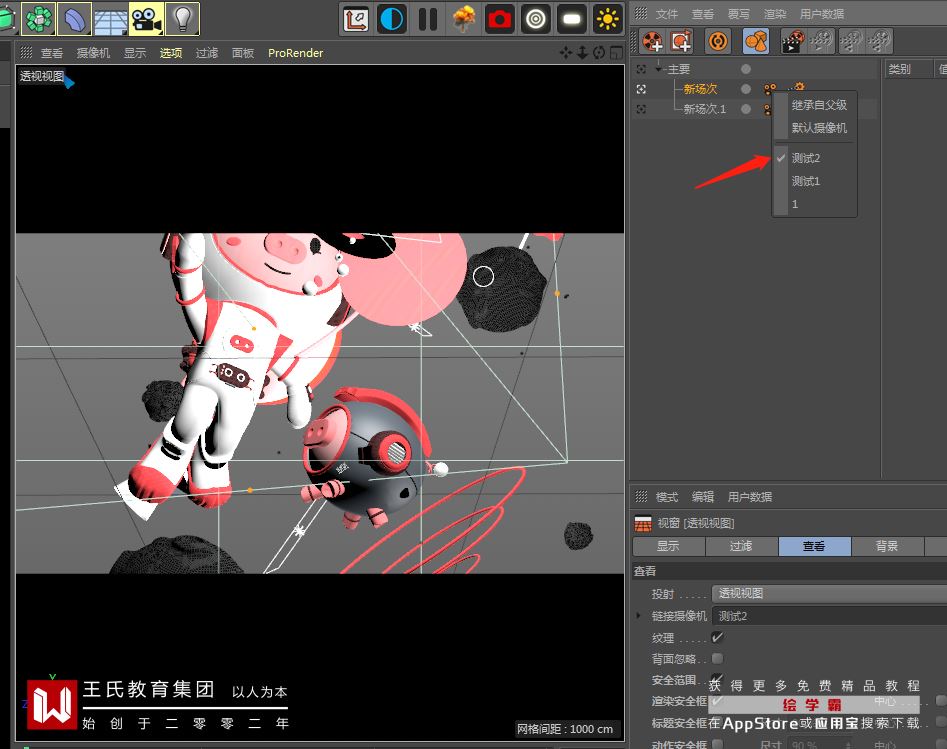
Task: Click the clapperboard render takes icon
Action: [x=793, y=42]
